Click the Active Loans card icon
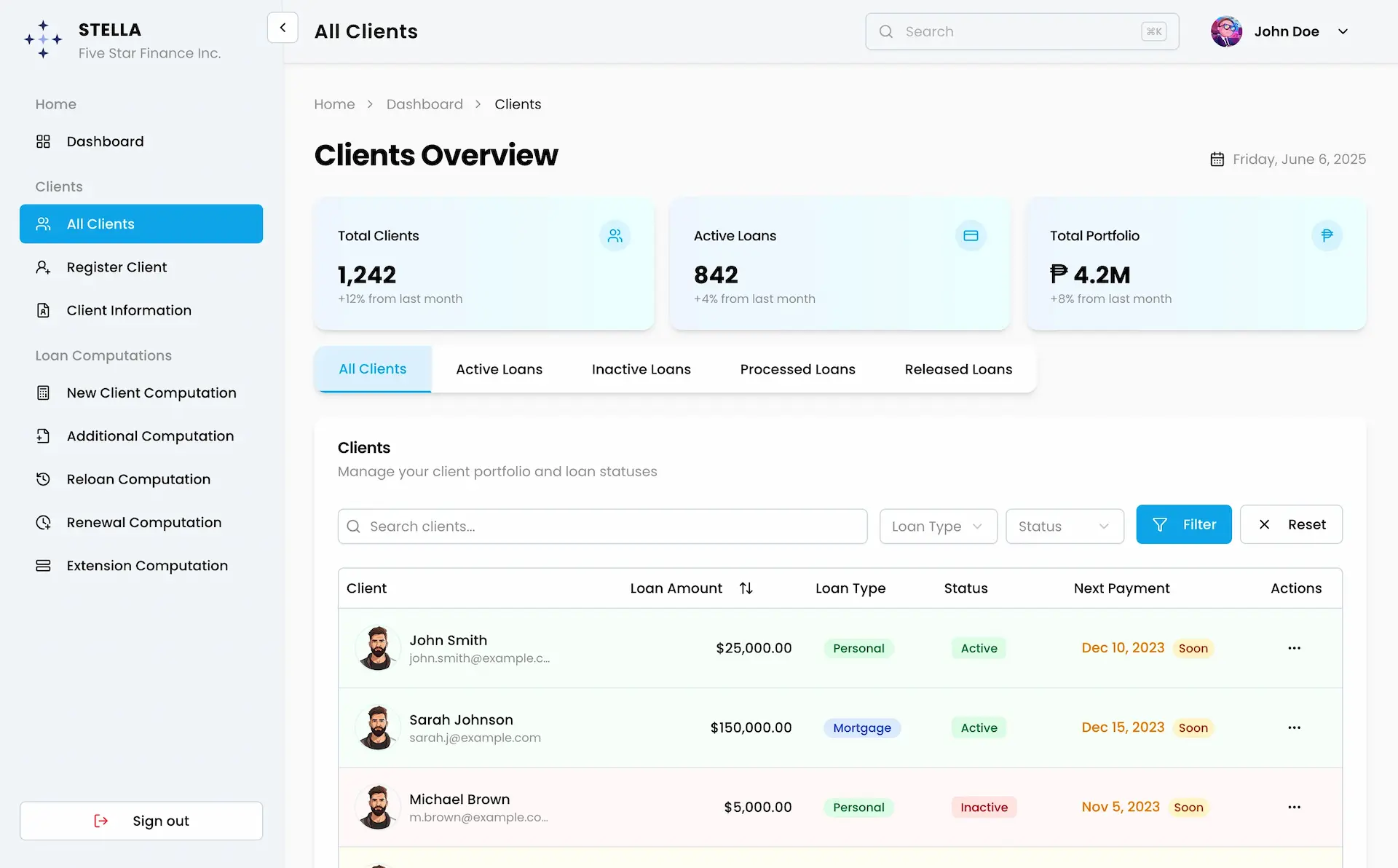The width and height of the screenshot is (1398, 868). tap(971, 236)
